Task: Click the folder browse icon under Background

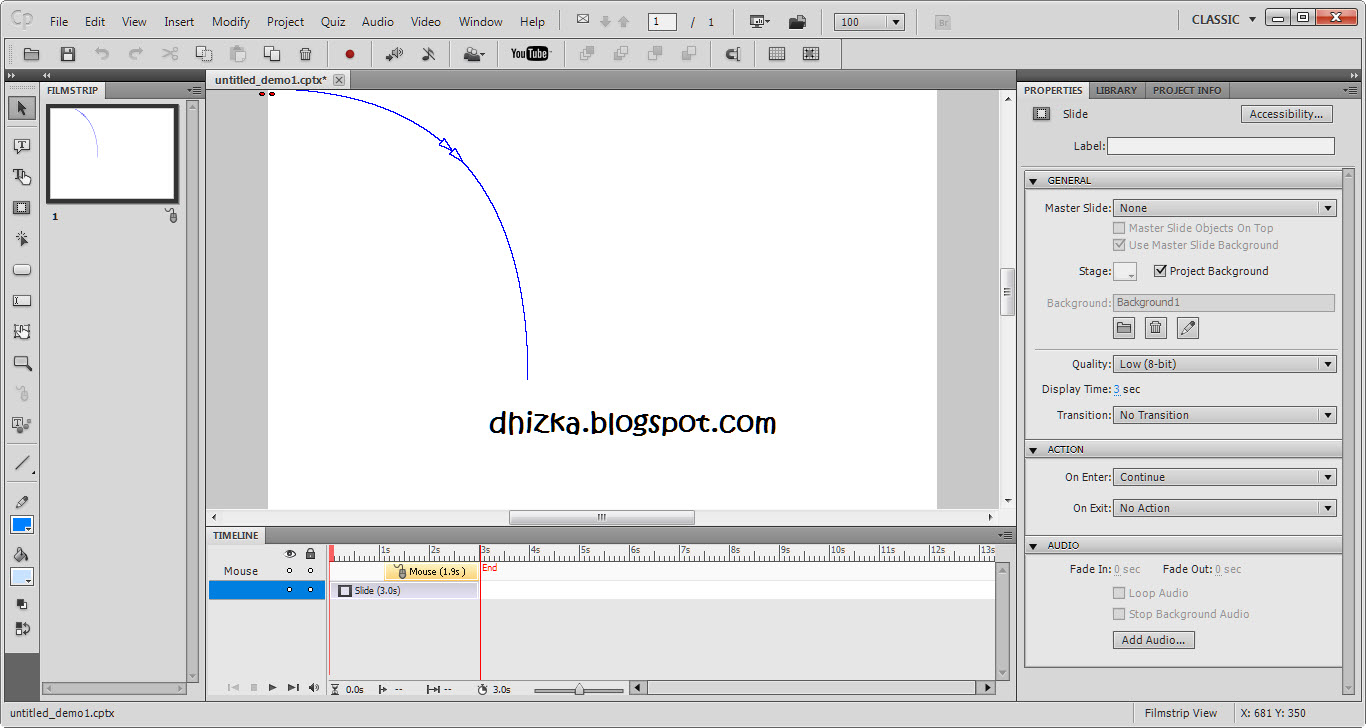Action: click(x=1125, y=327)
